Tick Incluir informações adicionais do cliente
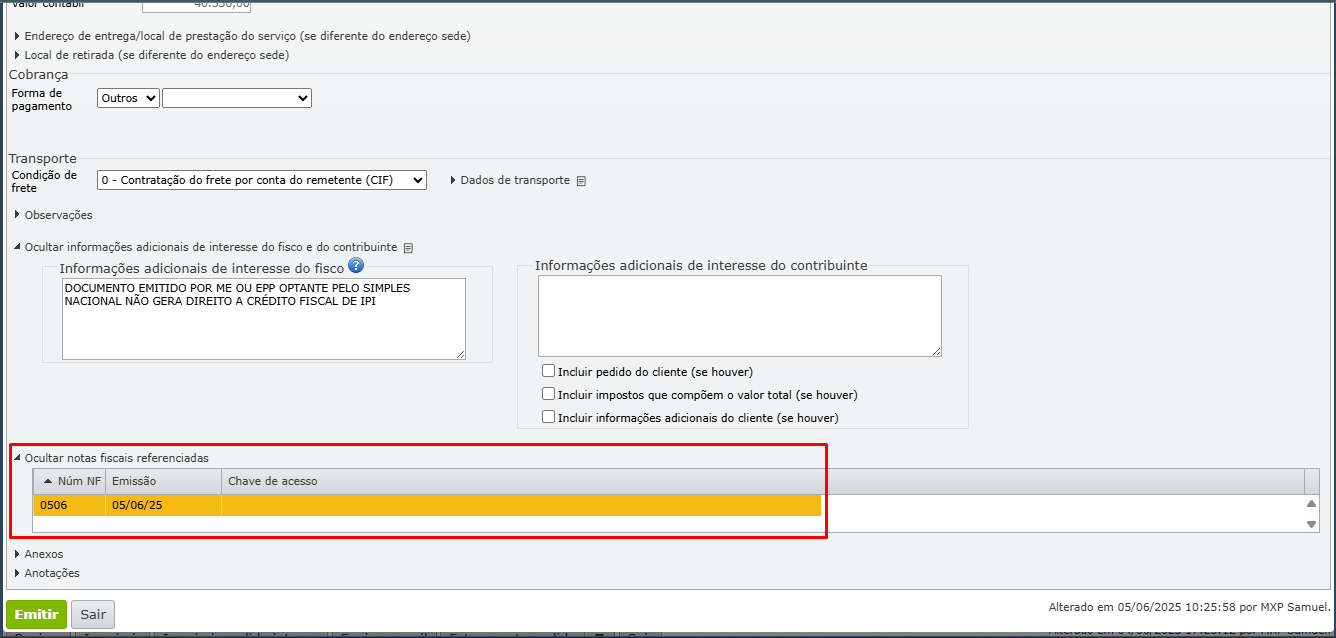Image resolution: width=1336 pixels, height=638 pixels. (548, 417)
